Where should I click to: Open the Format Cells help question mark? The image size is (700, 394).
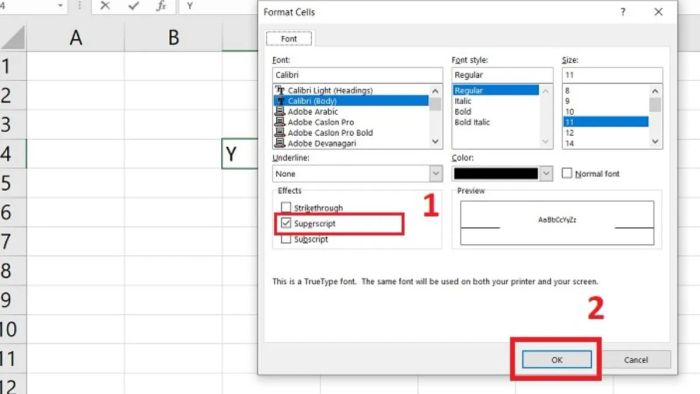623,12
